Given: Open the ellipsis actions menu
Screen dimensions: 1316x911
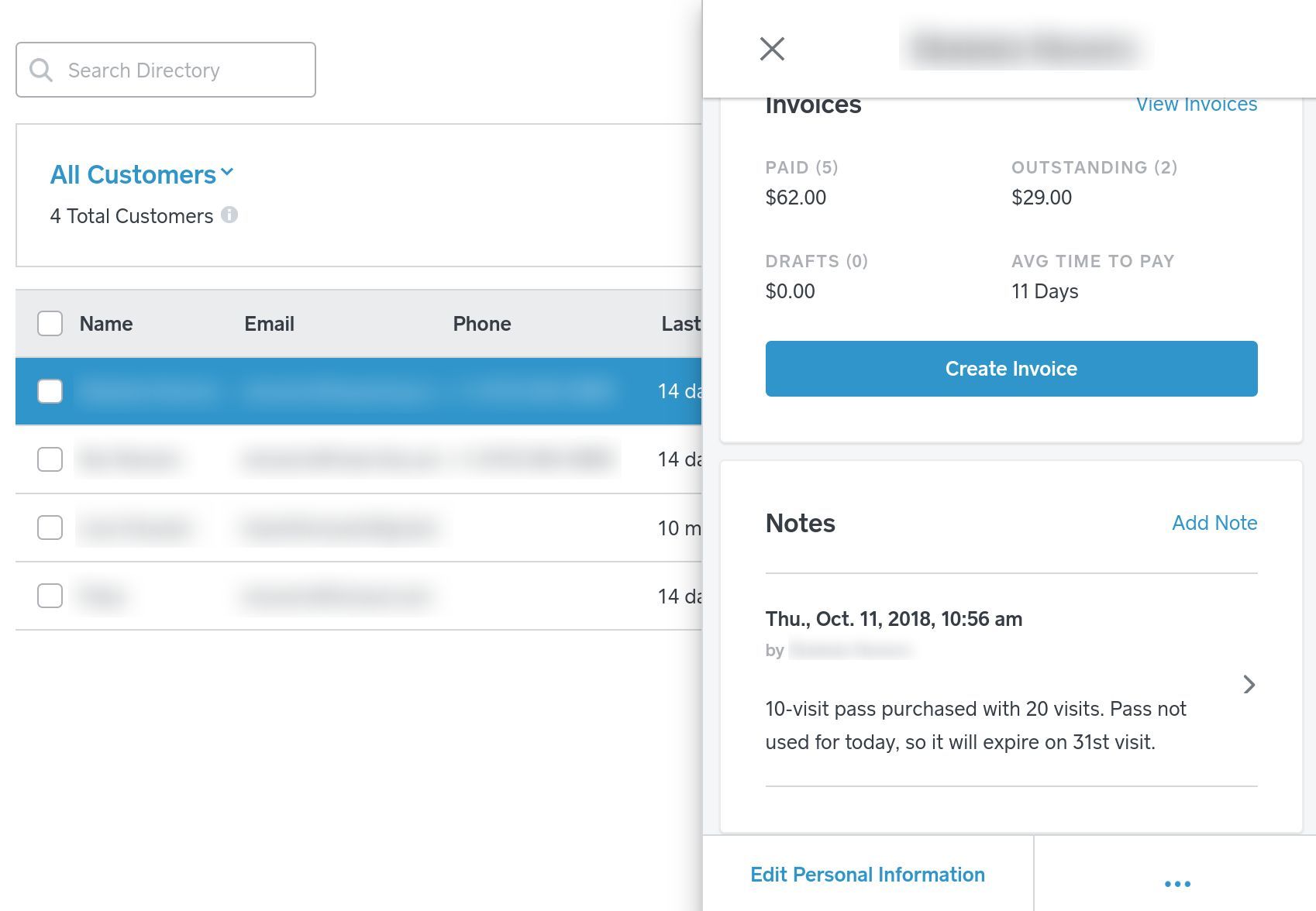Looking at the screenshot, I should coord(1176,882).
